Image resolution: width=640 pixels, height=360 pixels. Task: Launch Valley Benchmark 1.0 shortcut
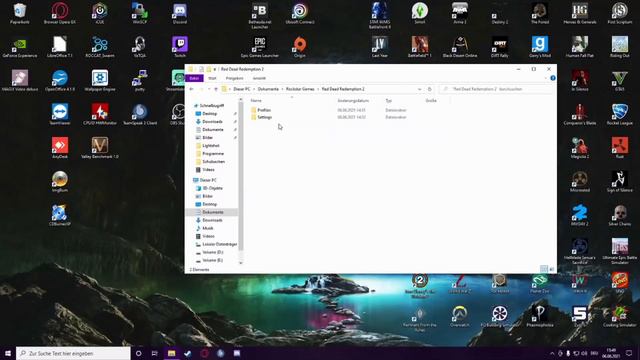100,148
